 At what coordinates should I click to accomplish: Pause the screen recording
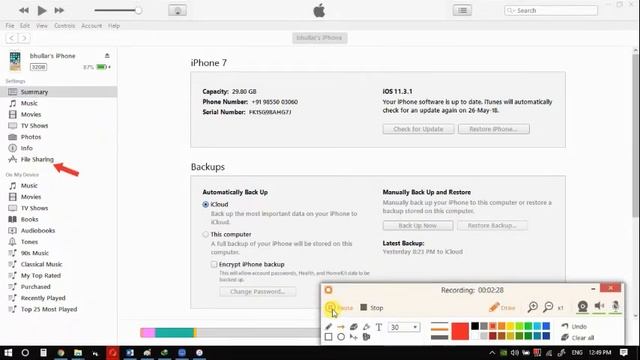click(x=340, y=308)
